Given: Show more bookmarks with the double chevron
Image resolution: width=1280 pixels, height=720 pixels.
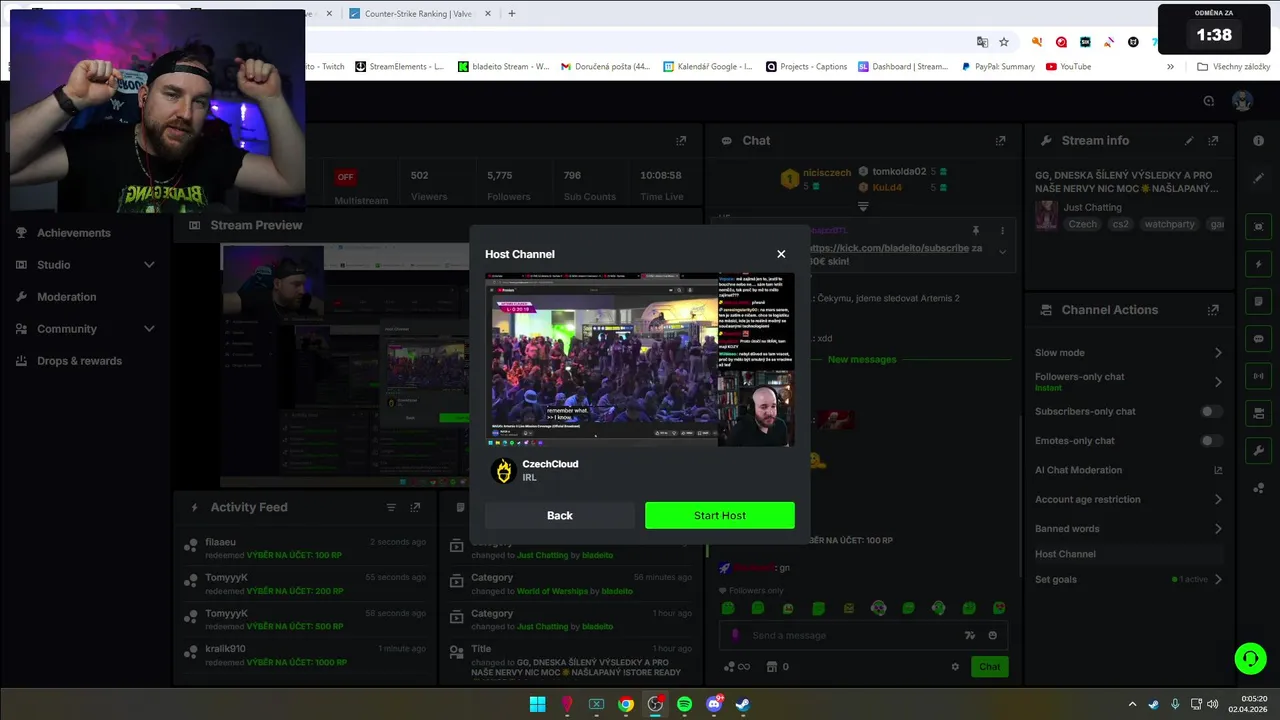Looking at the screenshot, I should click(1170, 67).
